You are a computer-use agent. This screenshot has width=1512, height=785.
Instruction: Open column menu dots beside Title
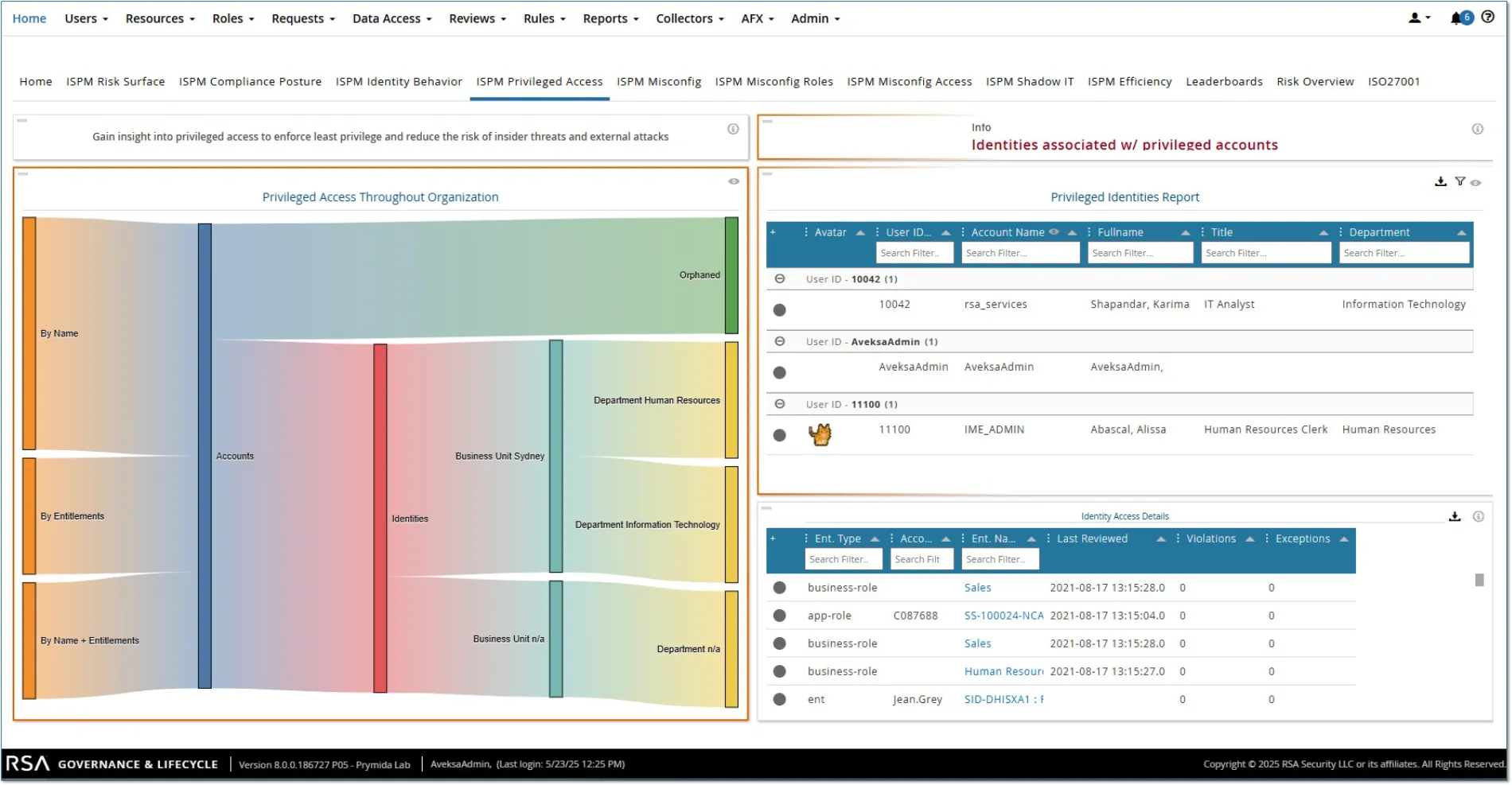point(1202,232)
